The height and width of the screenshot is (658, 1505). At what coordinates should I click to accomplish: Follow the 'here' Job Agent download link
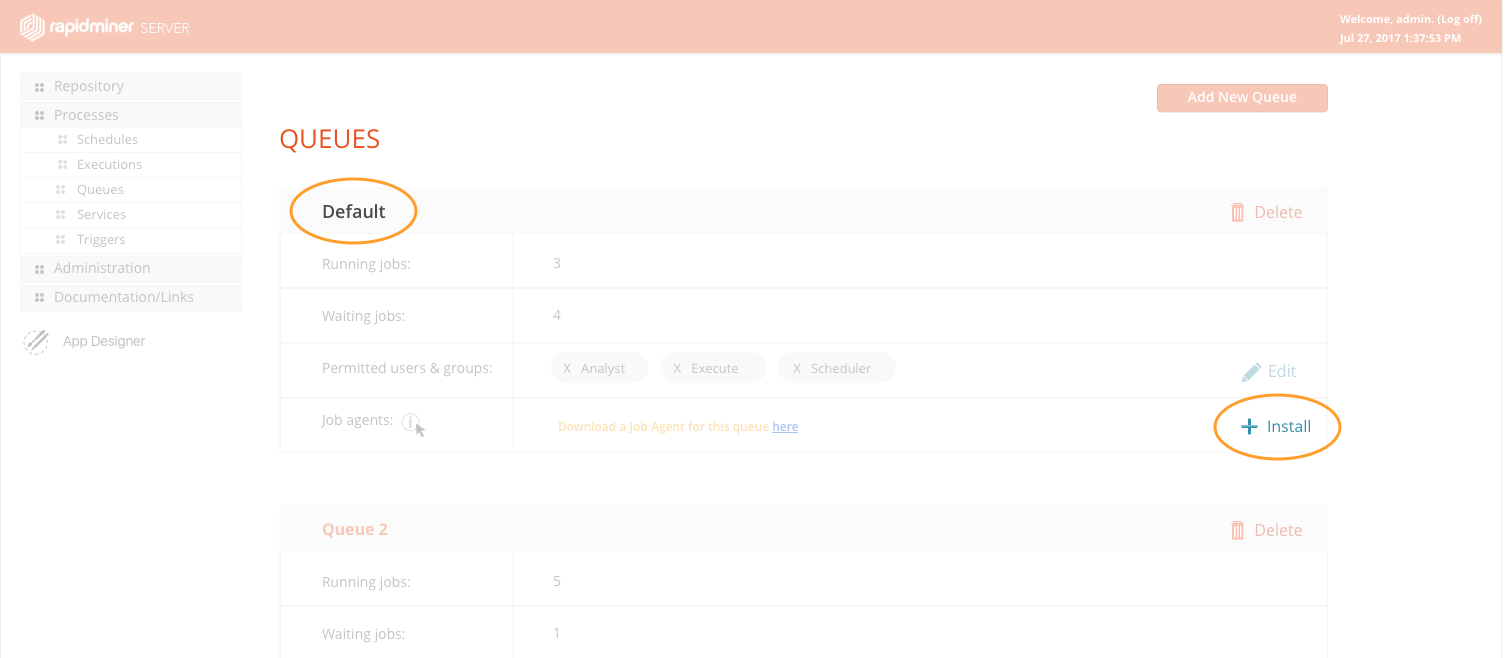pos(785,427)
